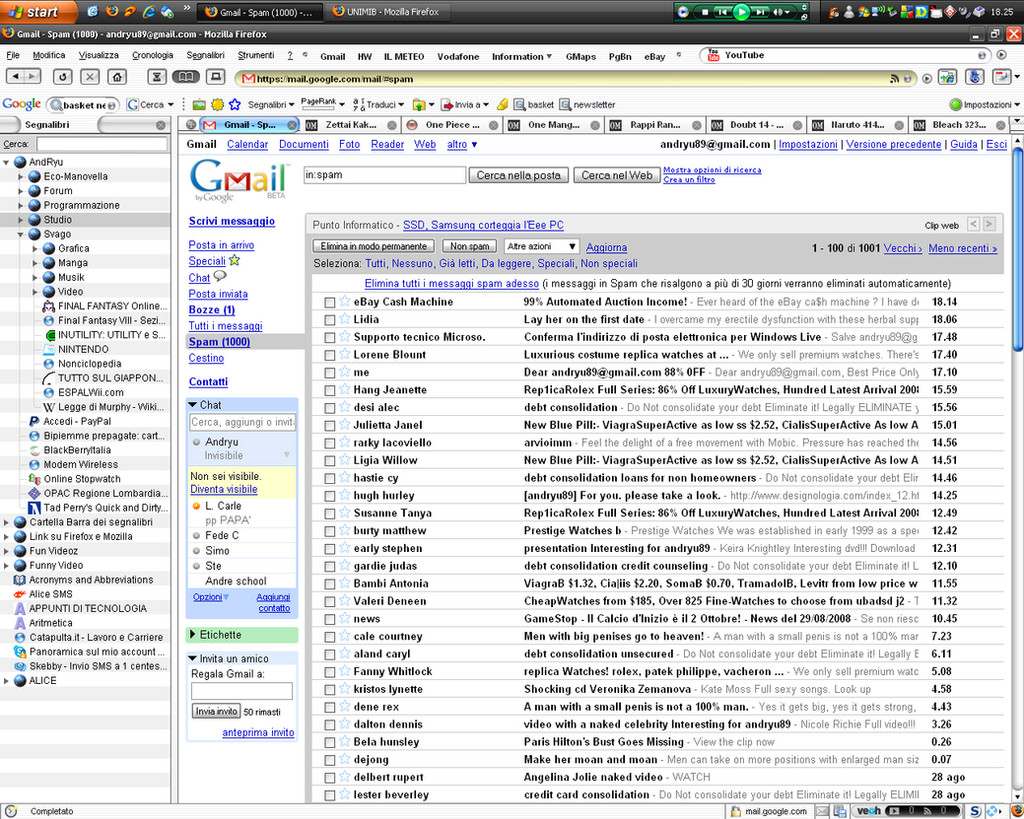Screen dimensions: 1024x819
Task: Skip to next track in taskbar player
Action: coord(761,12)
